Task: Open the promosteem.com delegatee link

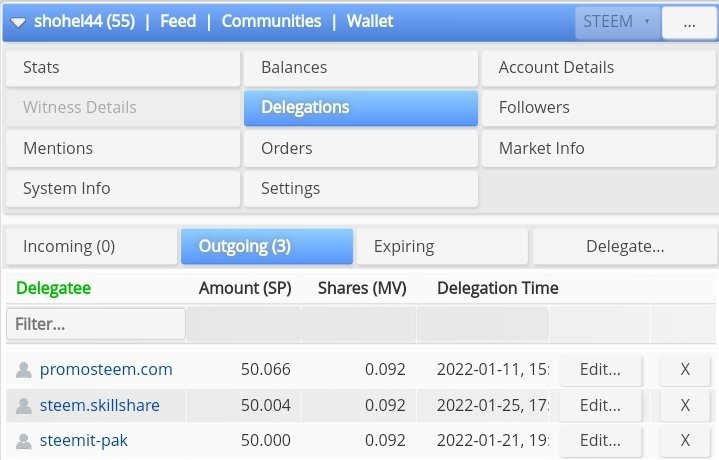Action: coord(106,369)
